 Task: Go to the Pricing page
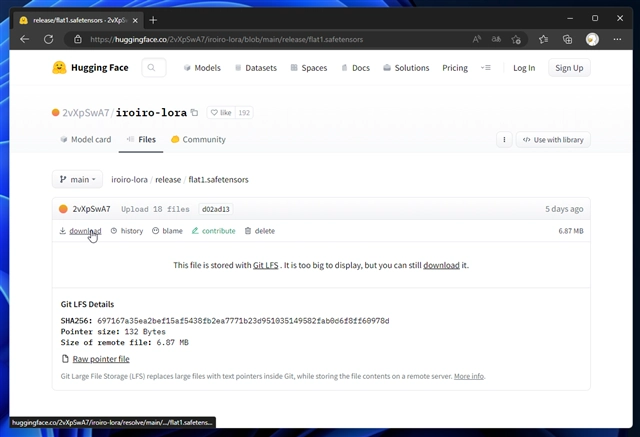pos(455,68)
